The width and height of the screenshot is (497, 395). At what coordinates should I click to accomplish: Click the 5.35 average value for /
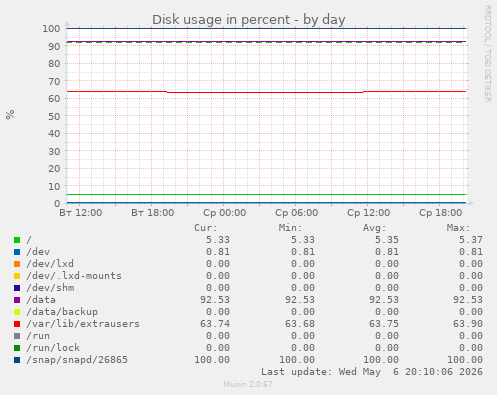(387, 240)
